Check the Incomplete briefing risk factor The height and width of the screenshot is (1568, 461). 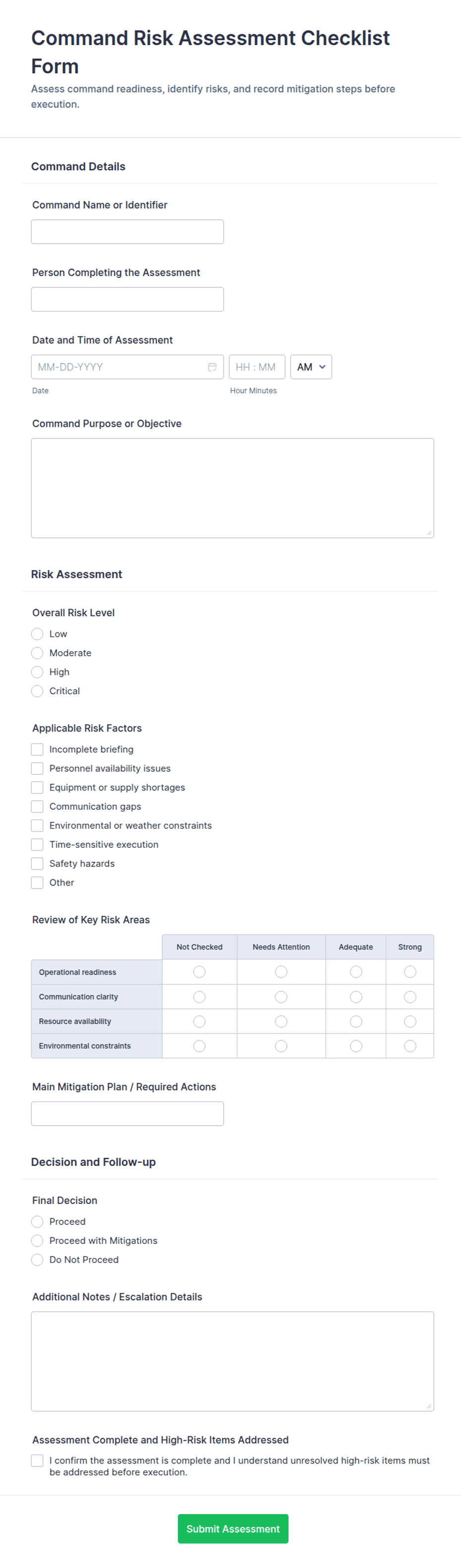point(37,749)
